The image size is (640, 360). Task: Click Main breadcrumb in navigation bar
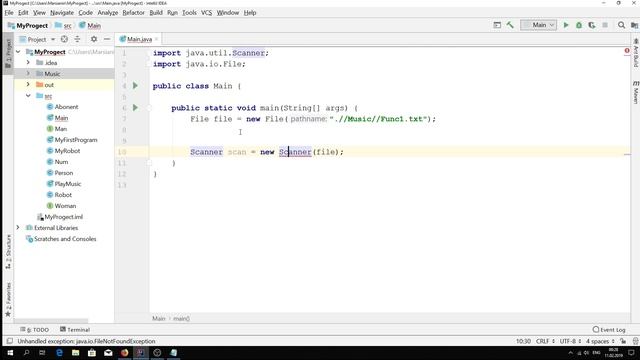point(94,25)
